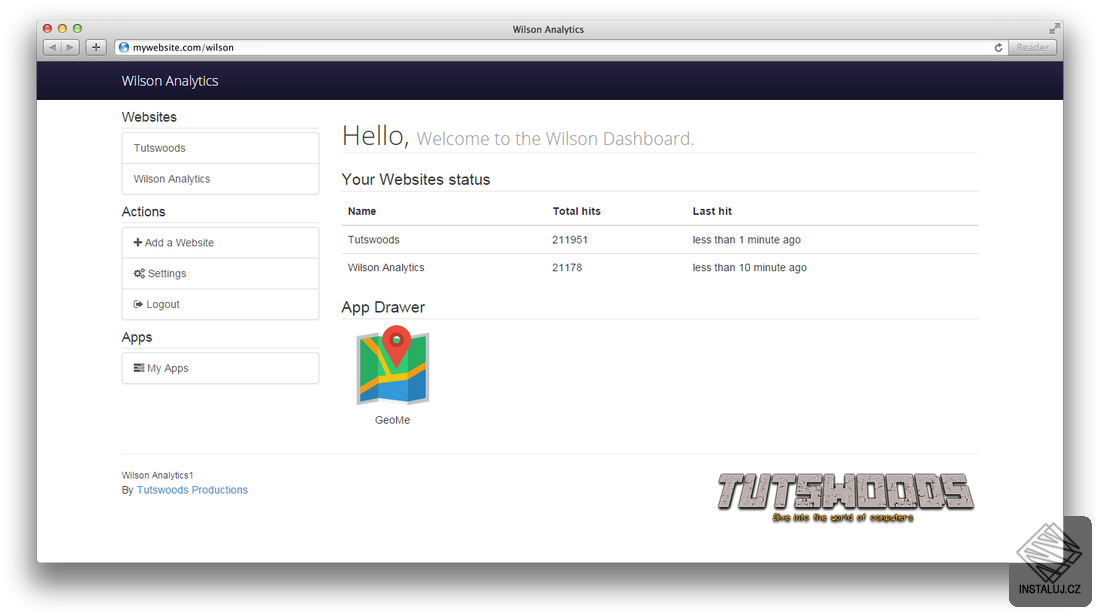Click the globe site icon in address bar
The width and height of the screenshot is (1100, 616).
[124, 47]
